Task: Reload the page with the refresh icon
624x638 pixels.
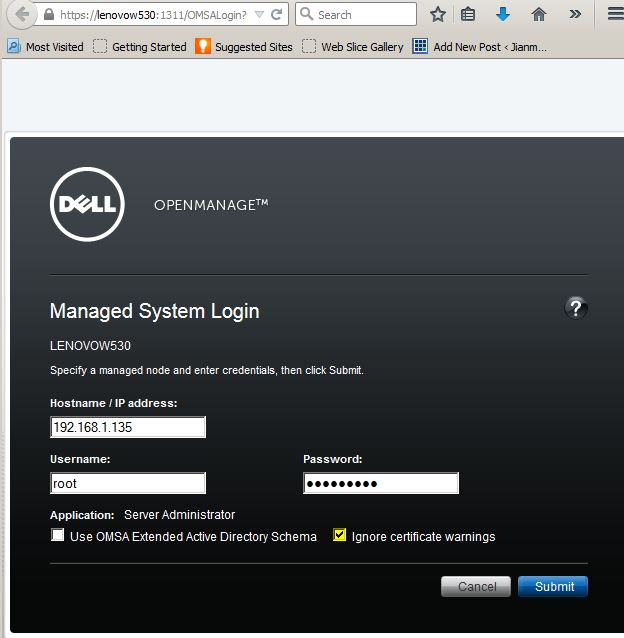Action: [x=277, y=15]
